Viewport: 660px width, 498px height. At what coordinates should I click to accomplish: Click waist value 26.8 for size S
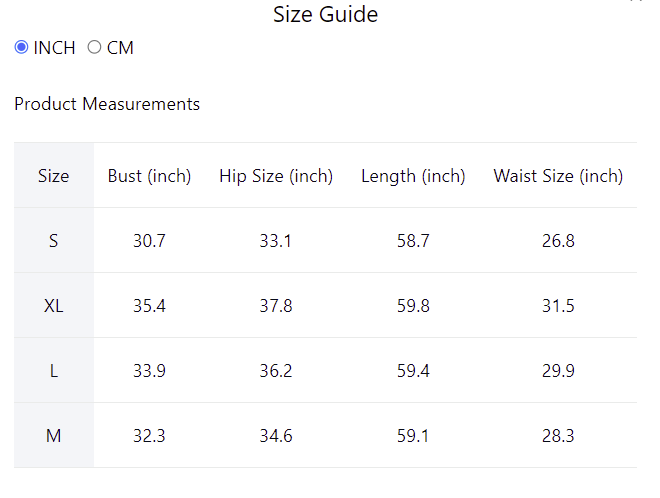[x=558, y=241]
